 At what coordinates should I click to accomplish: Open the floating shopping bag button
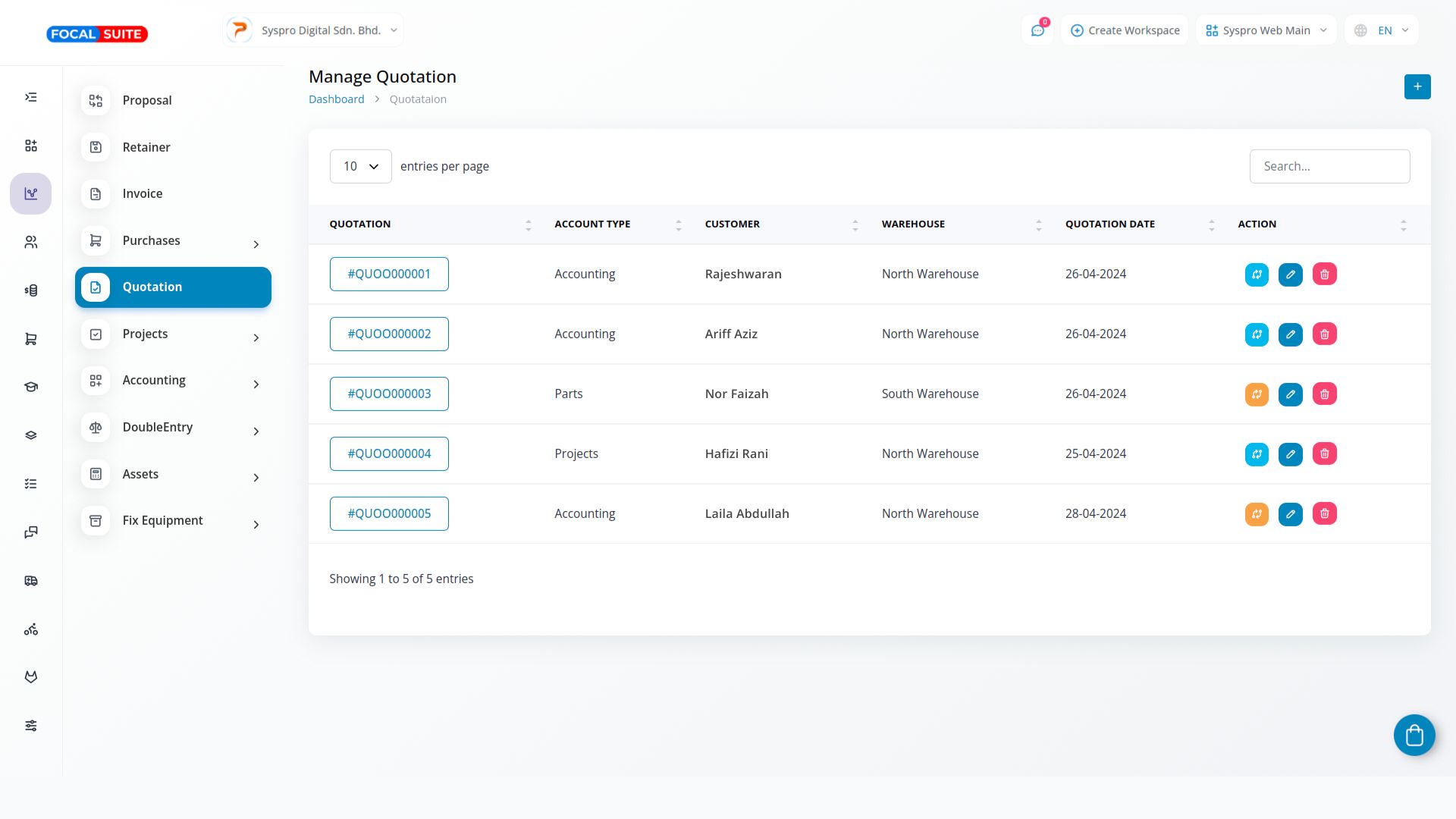tap(1414, 735)
